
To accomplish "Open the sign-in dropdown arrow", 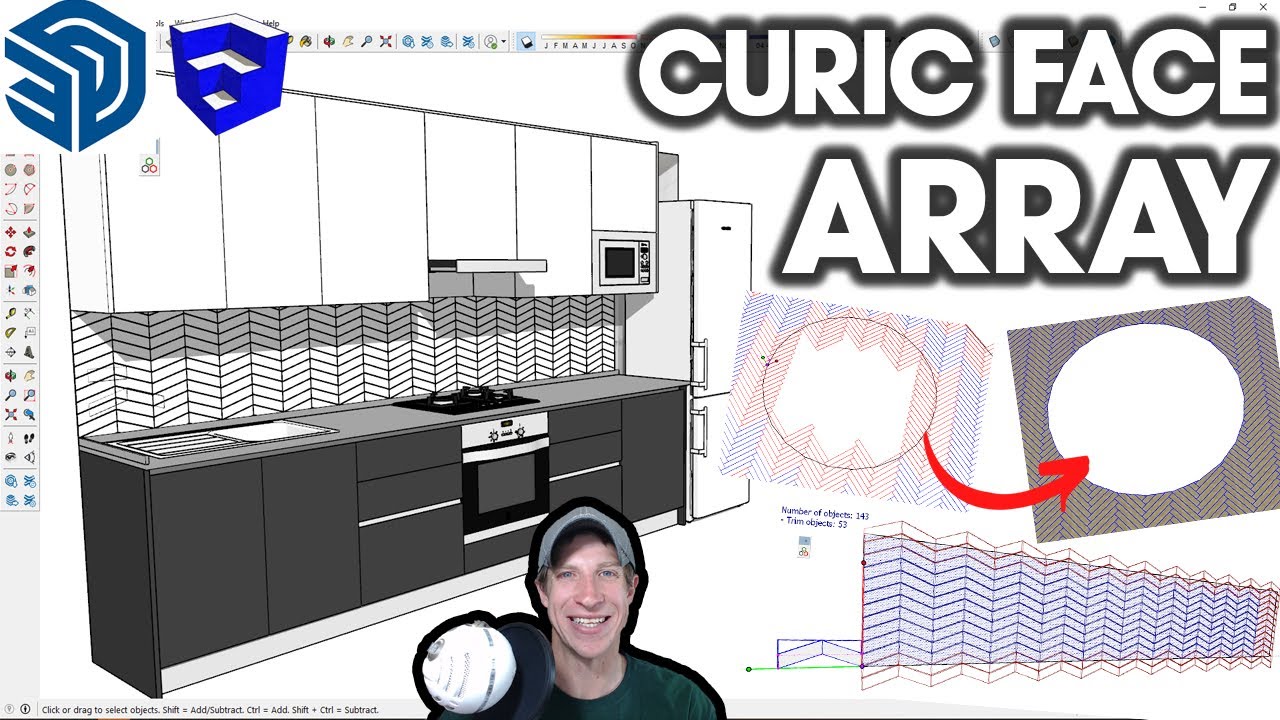I will click(503, 41).
